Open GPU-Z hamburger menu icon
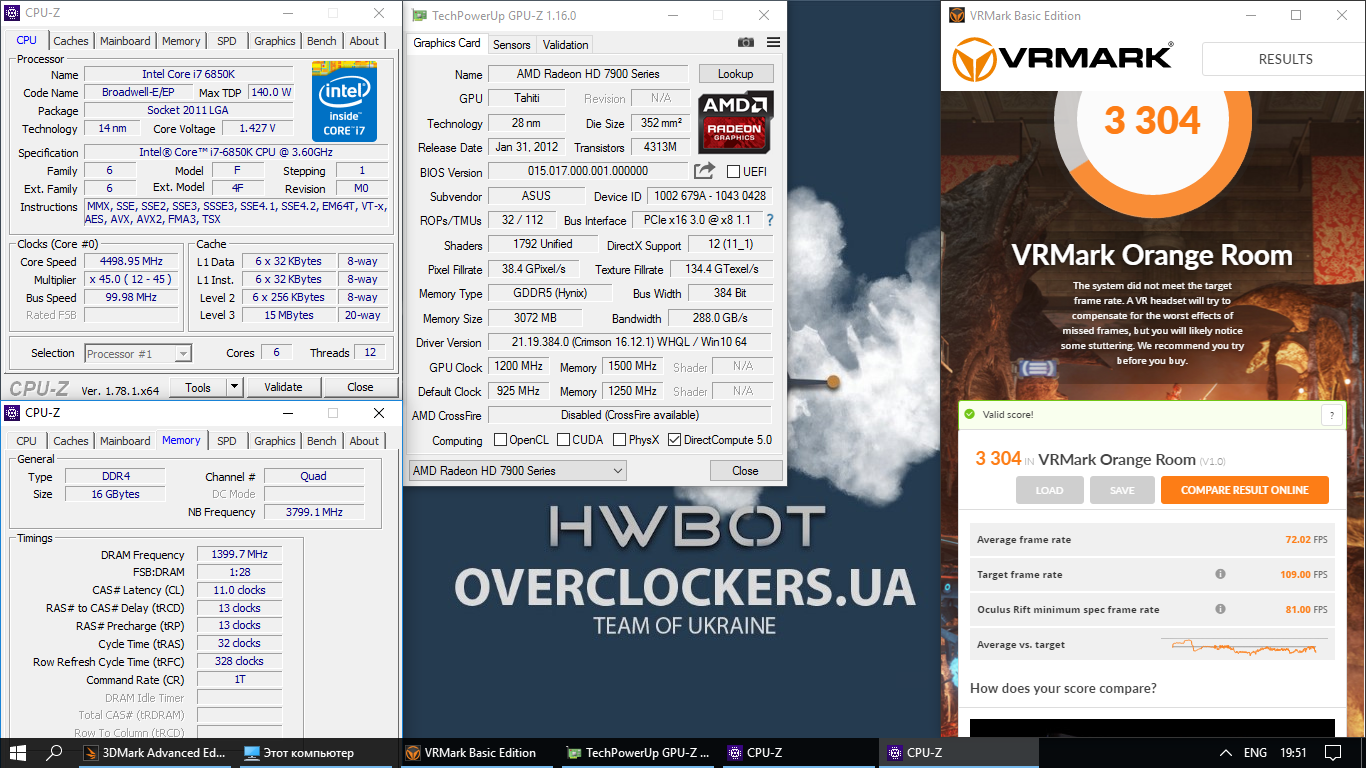 [x=773, y=43]
